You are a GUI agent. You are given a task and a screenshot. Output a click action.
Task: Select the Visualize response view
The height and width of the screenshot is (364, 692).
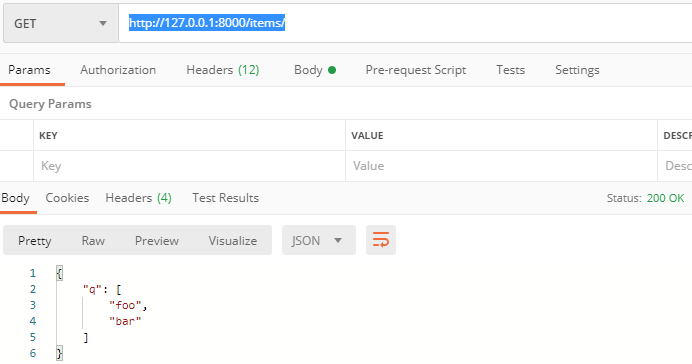pos(233,241)
